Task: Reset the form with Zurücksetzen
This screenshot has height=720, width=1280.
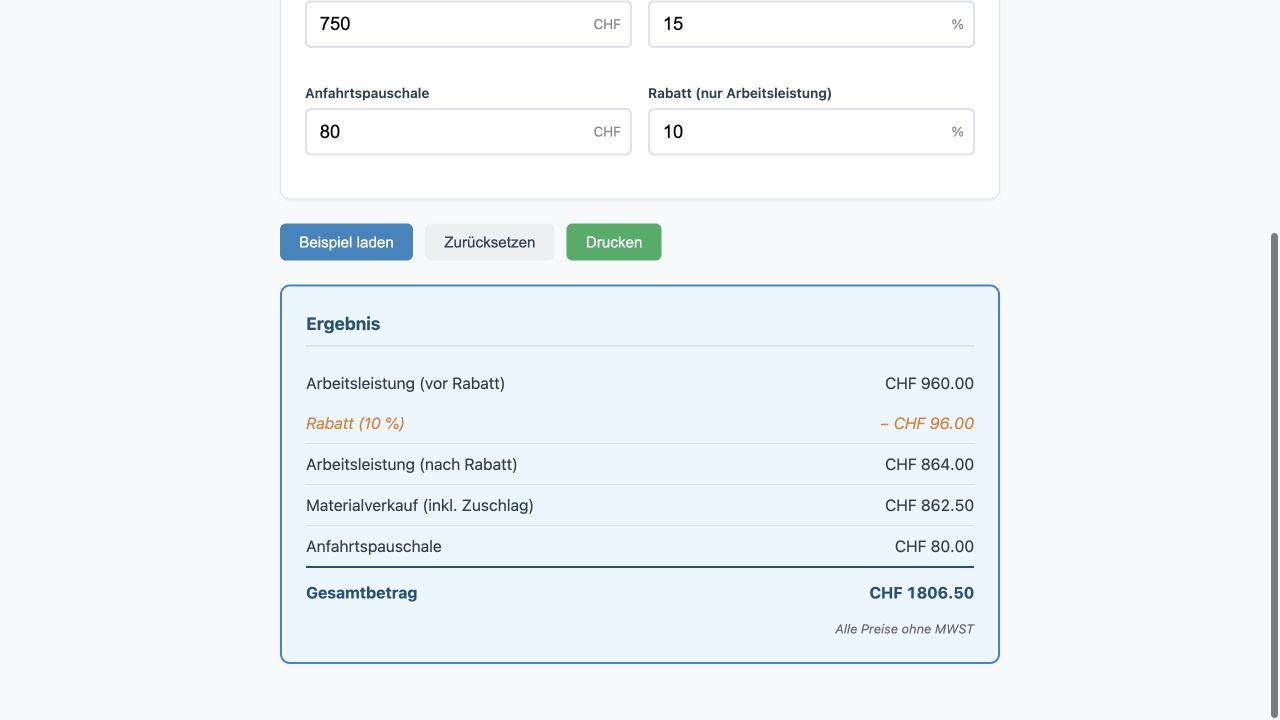Action: click(489, 242)
